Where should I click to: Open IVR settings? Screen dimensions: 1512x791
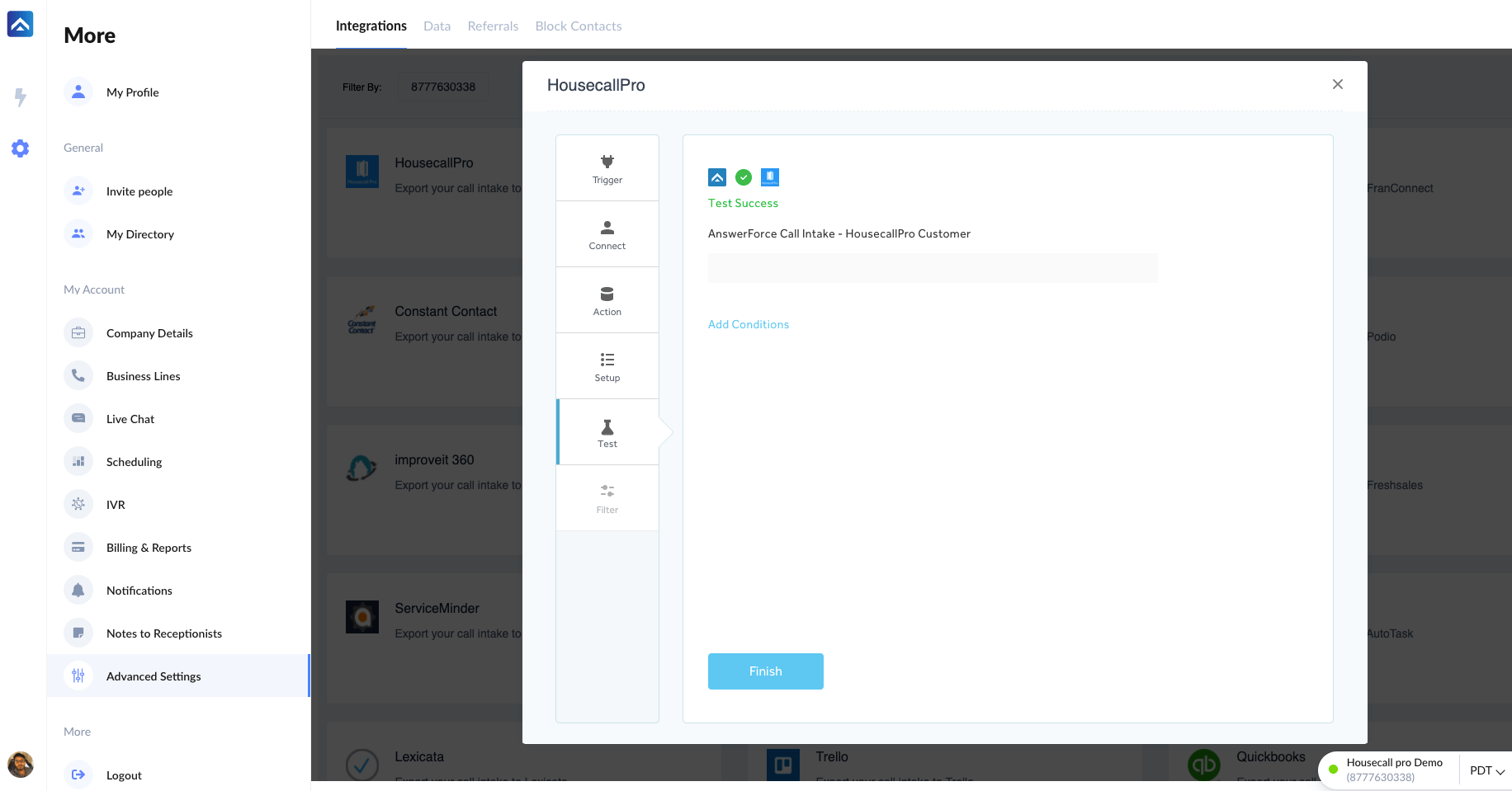116,505
